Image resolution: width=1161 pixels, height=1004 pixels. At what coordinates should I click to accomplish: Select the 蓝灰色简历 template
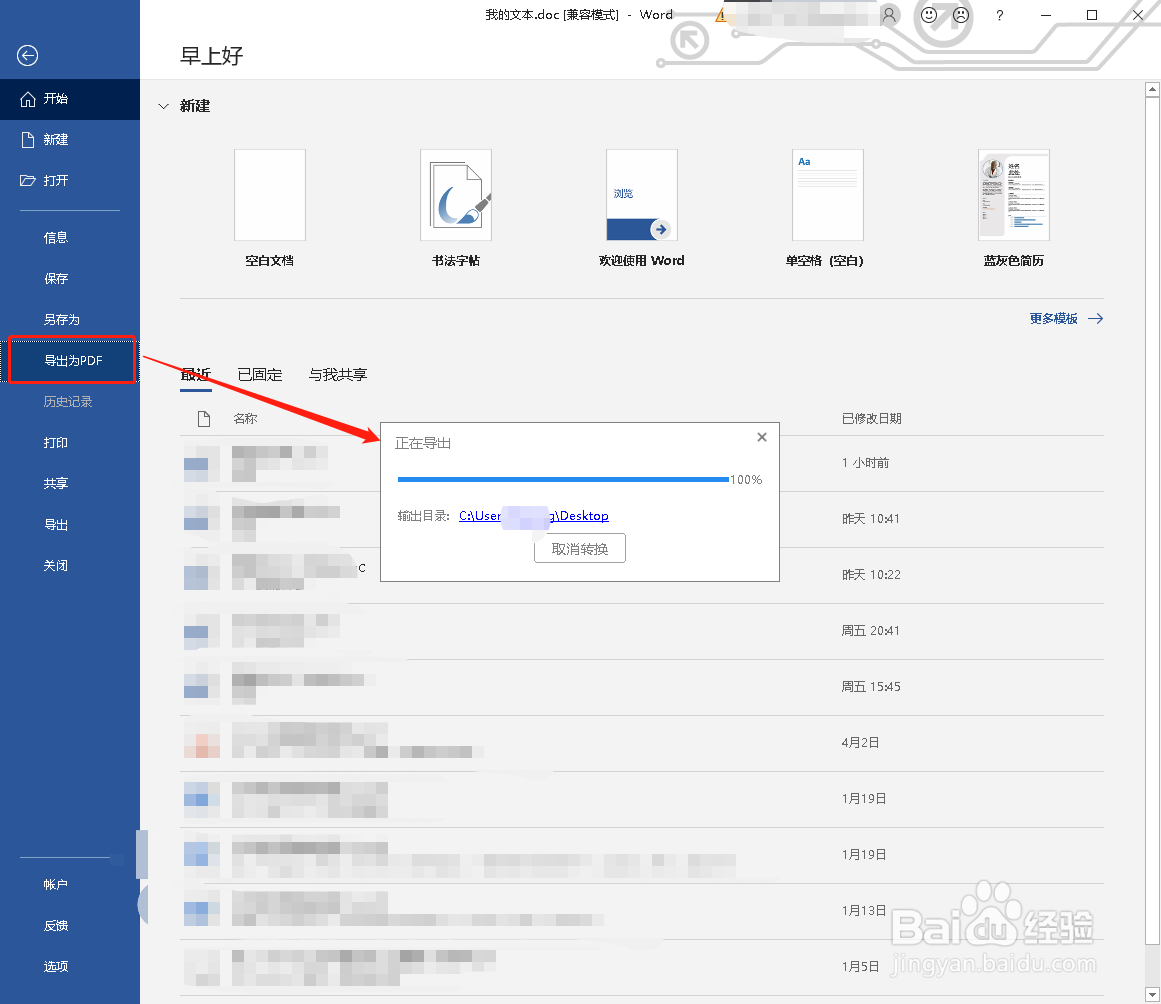(1014, 195)
